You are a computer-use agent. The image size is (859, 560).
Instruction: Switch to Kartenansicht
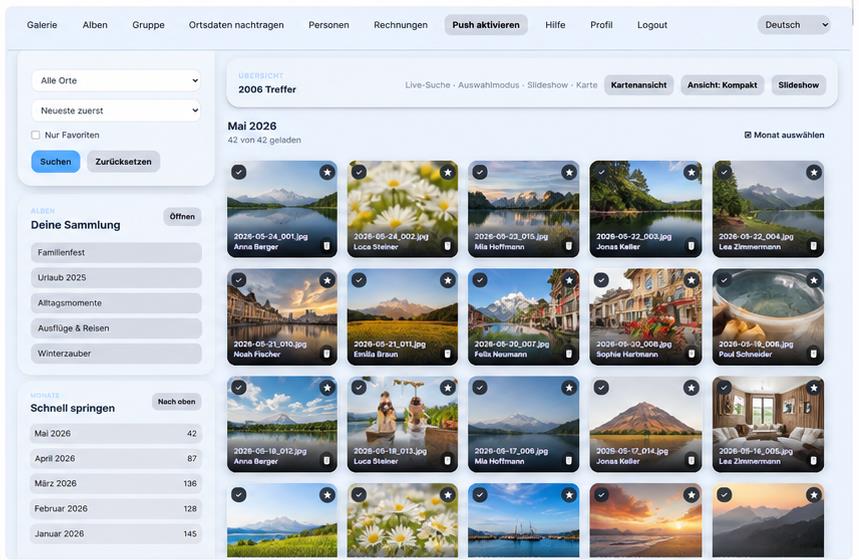pyautogui.click(x=639, y=85)
